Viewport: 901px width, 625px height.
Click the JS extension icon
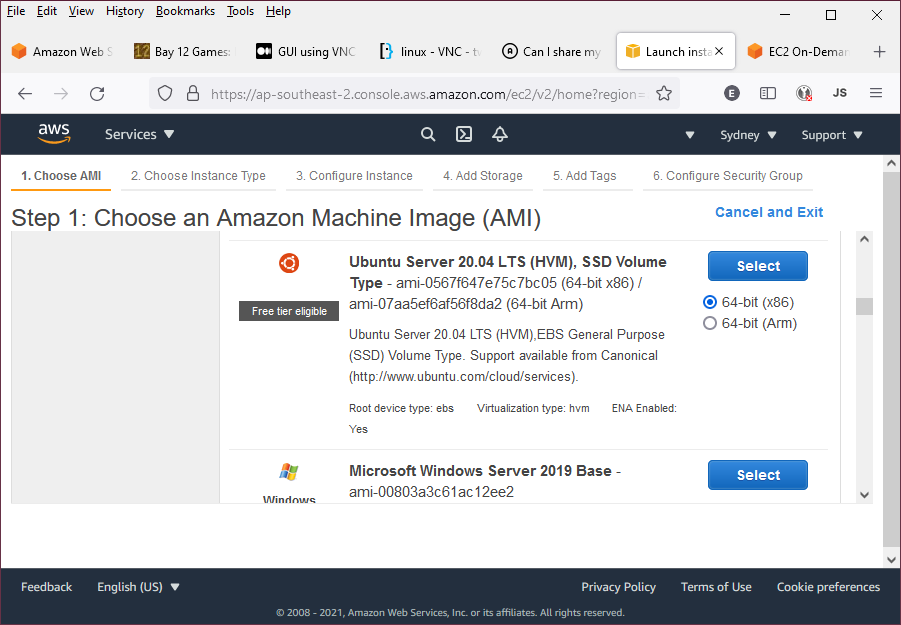[x=840, y=93]
